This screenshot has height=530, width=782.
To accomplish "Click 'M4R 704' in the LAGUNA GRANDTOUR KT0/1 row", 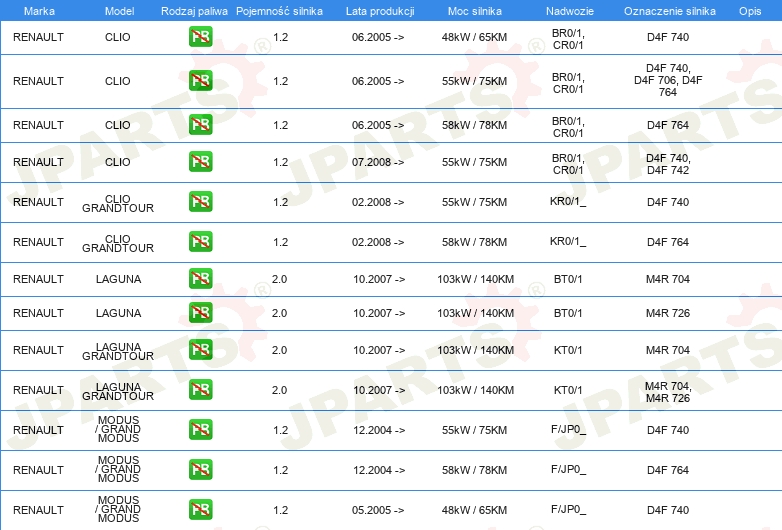I will (668, 350).
